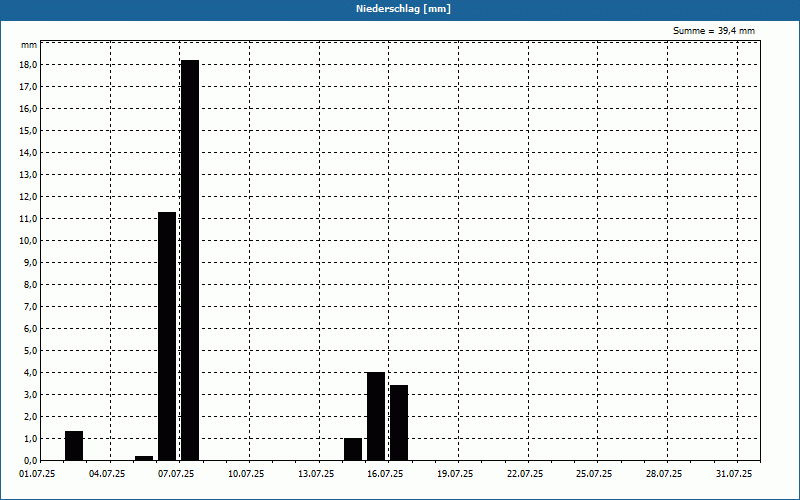Select the y-axis value 8,0
The height and width of the screenshot is (500, 800).
30,285
